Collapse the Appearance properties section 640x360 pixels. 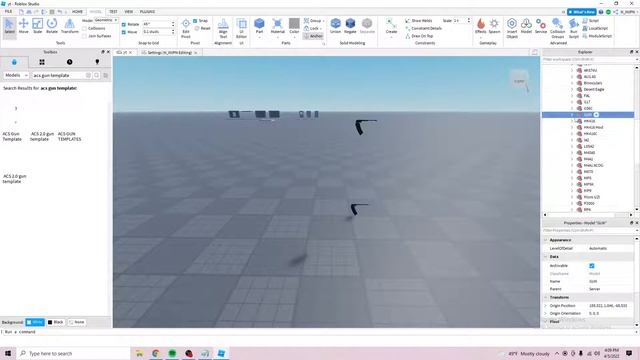pyautogui.click(x=546, y=240)
